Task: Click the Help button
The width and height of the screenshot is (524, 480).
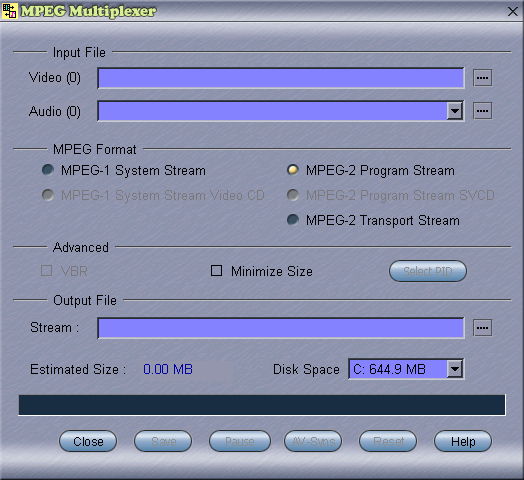Action: click(463, 441)
